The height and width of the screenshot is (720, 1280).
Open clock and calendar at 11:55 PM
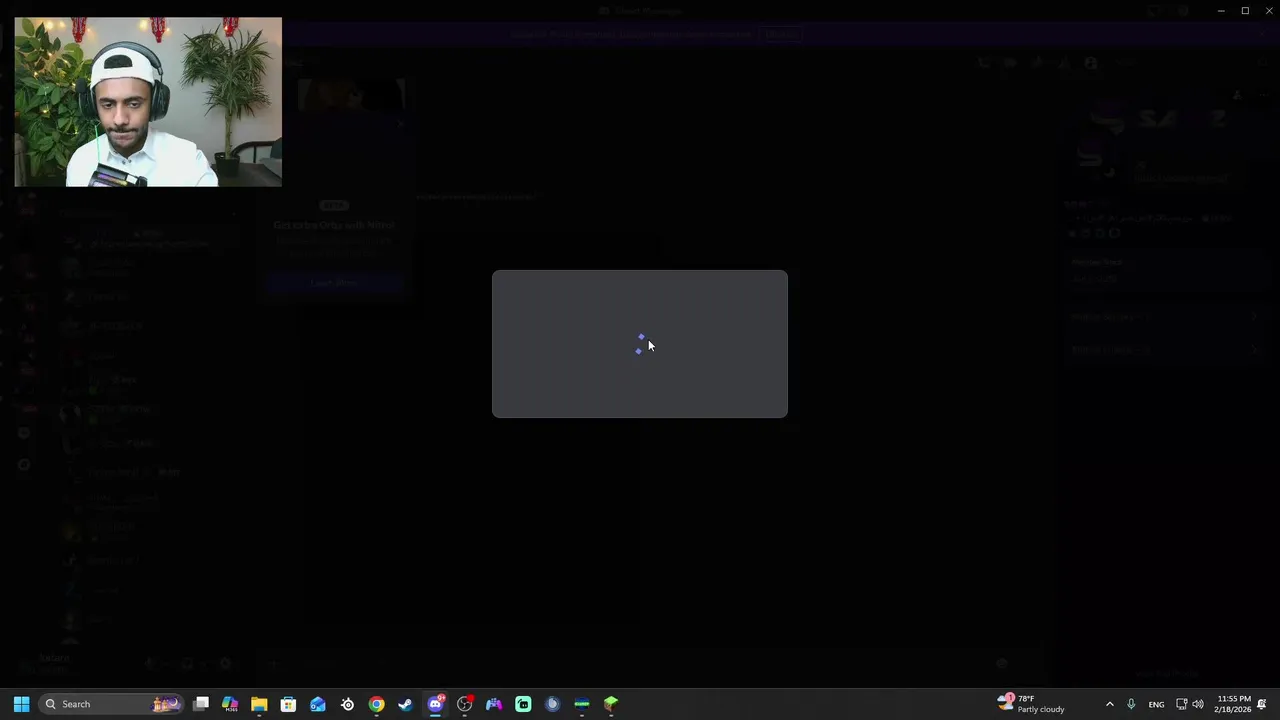click(1233, 704)
